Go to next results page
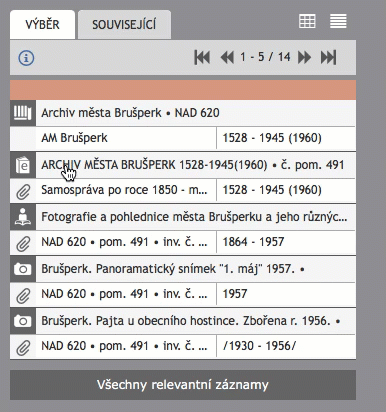Screen dimensions: 386x412 coord(304,57)
